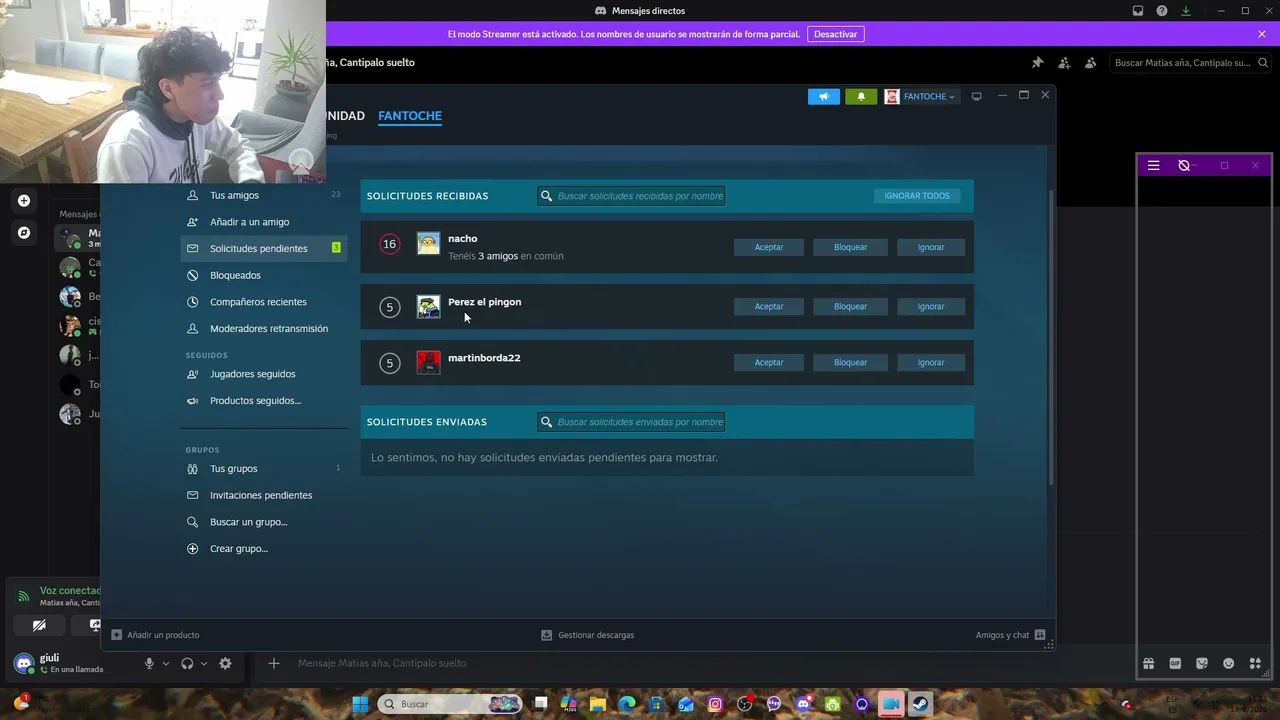The height and width of the screenshot is (720, 1280).
Task: Open Discord GIF picker
Action: click(x=1175, y=664)
